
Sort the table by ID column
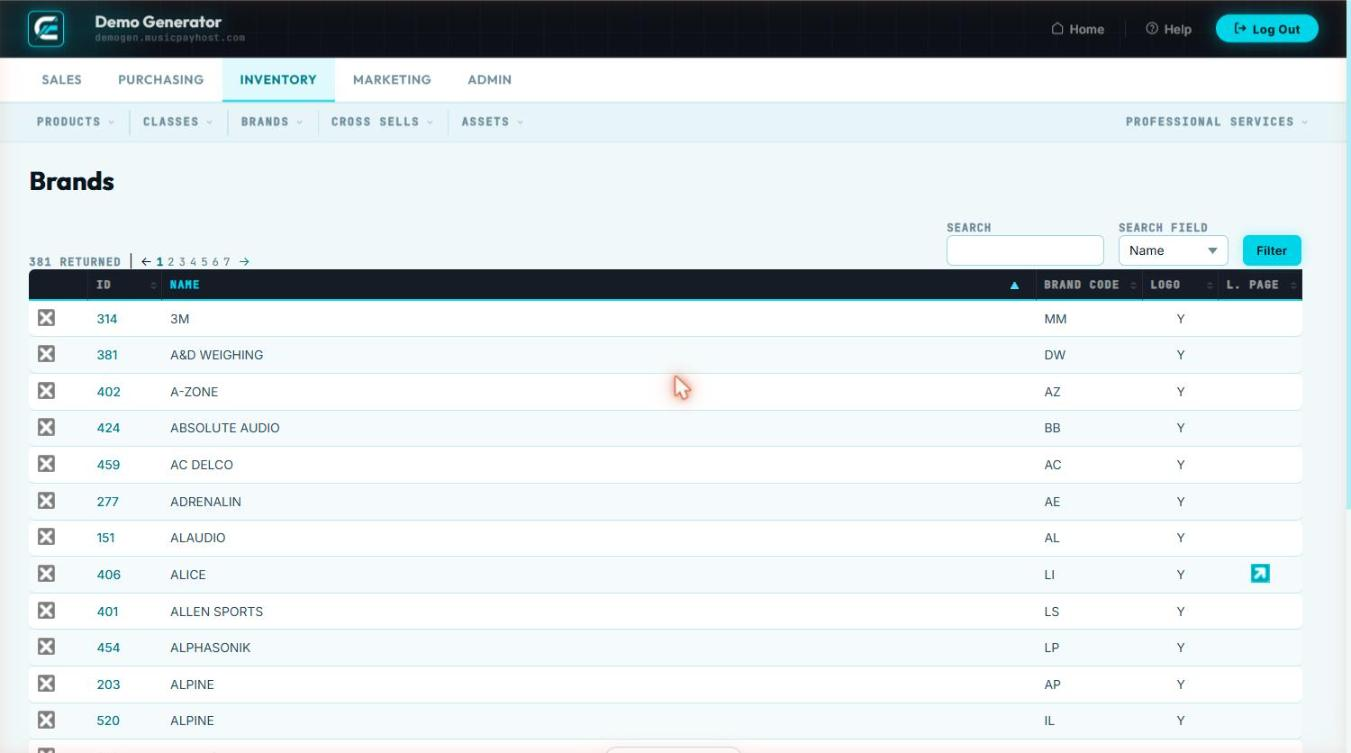[127, 285]
